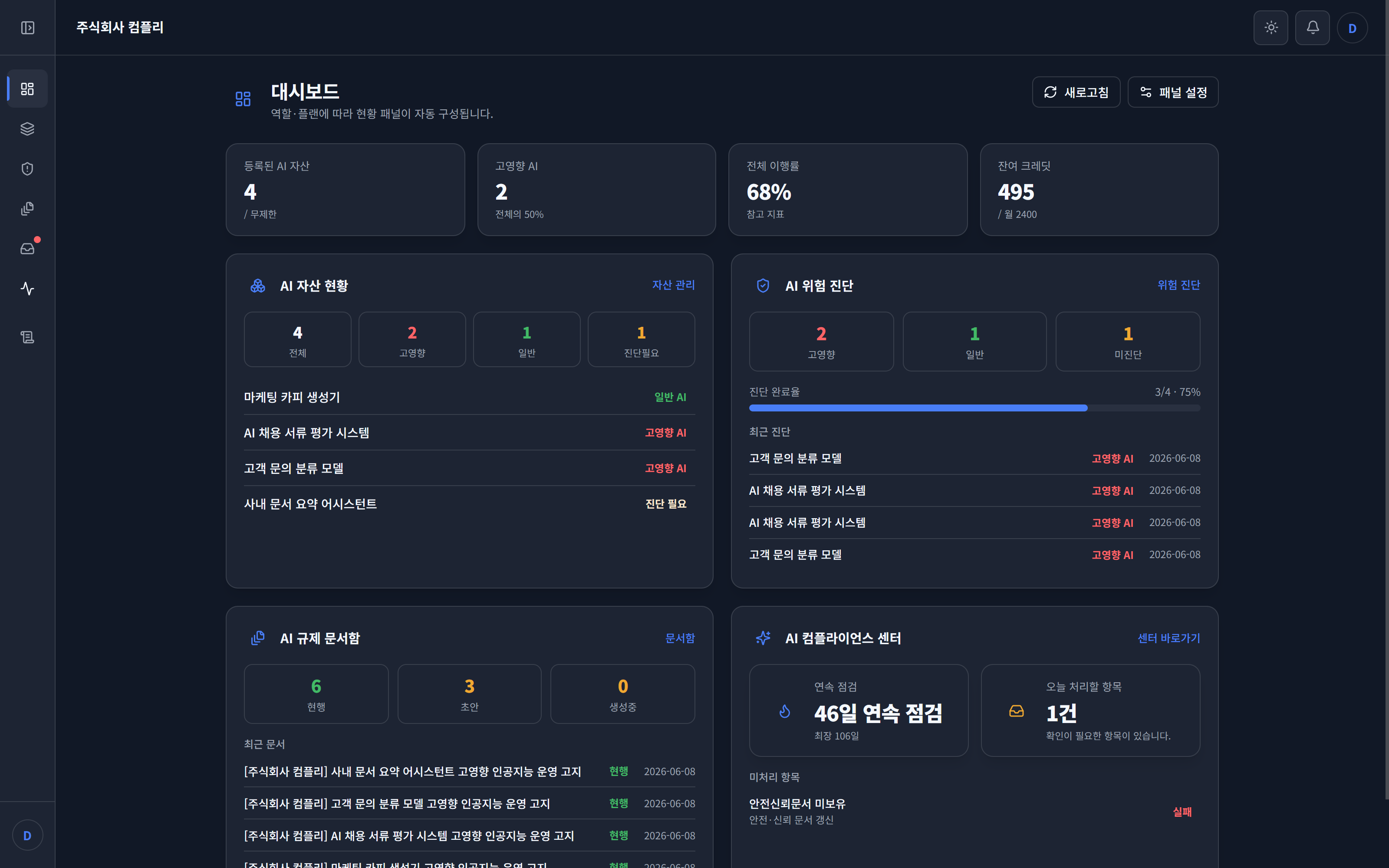1389x868 pixels.
Task: Click the 실패 status label
Action: pos(1182,812)
